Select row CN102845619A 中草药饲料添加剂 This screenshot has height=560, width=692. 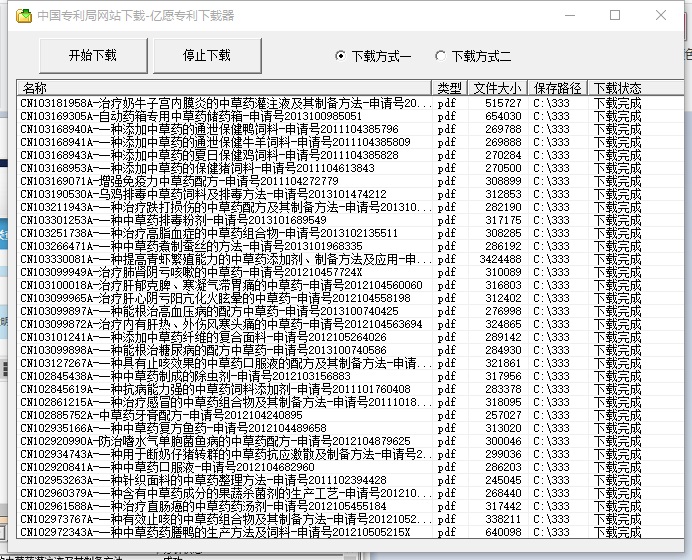[x=350, y=389]
